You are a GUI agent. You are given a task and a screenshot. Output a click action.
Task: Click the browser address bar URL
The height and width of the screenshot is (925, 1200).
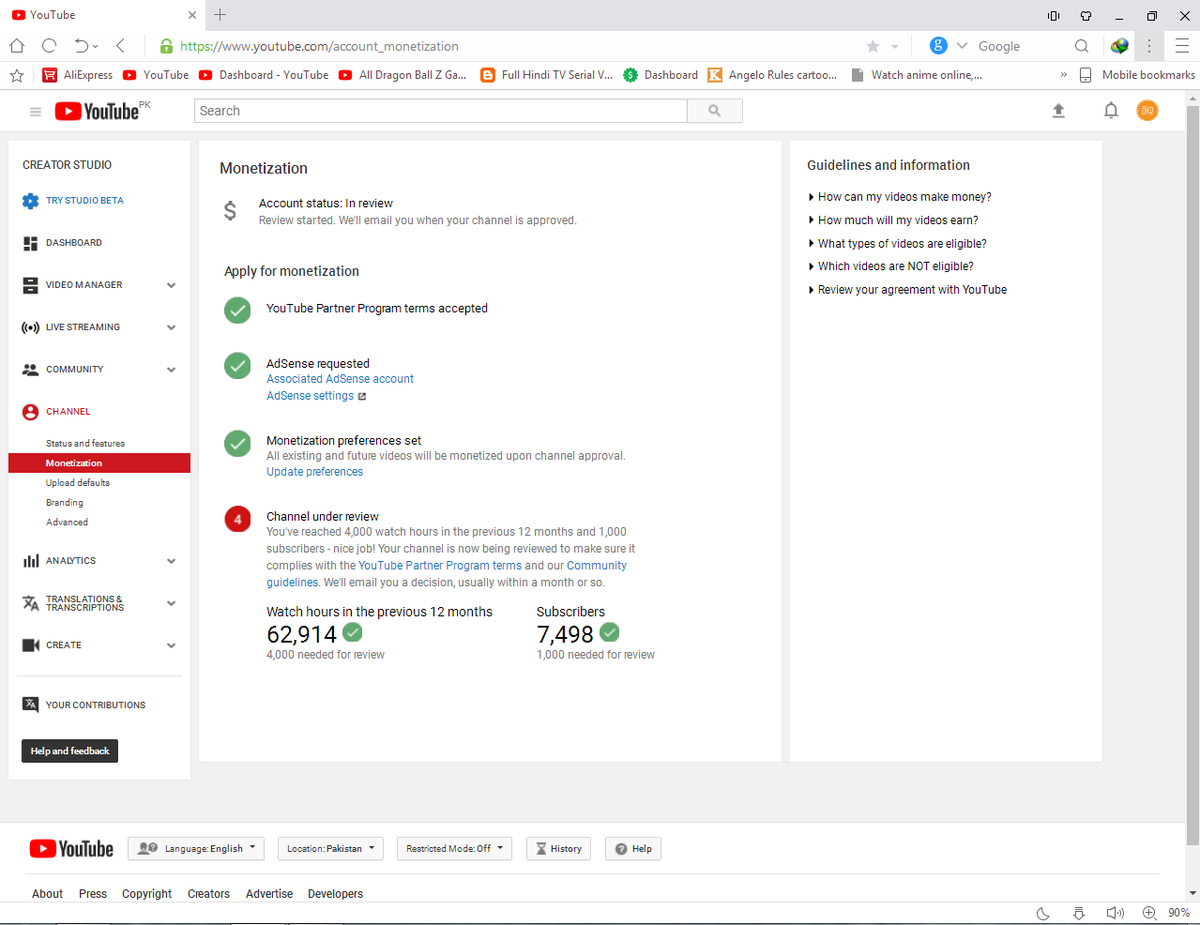tap(319, 46)
